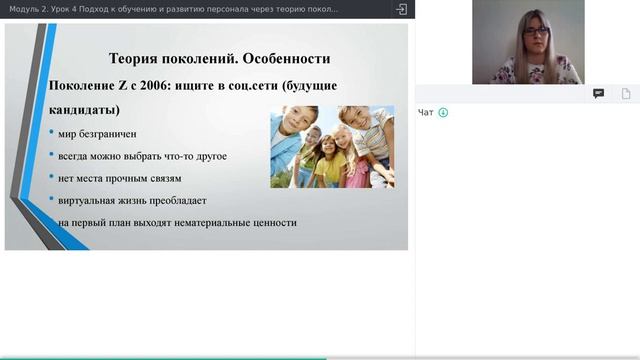Click the bullet 'виртуальная жизнь преобладает'
The width and height of the screenshot is (640, 360).
(132, 201)
